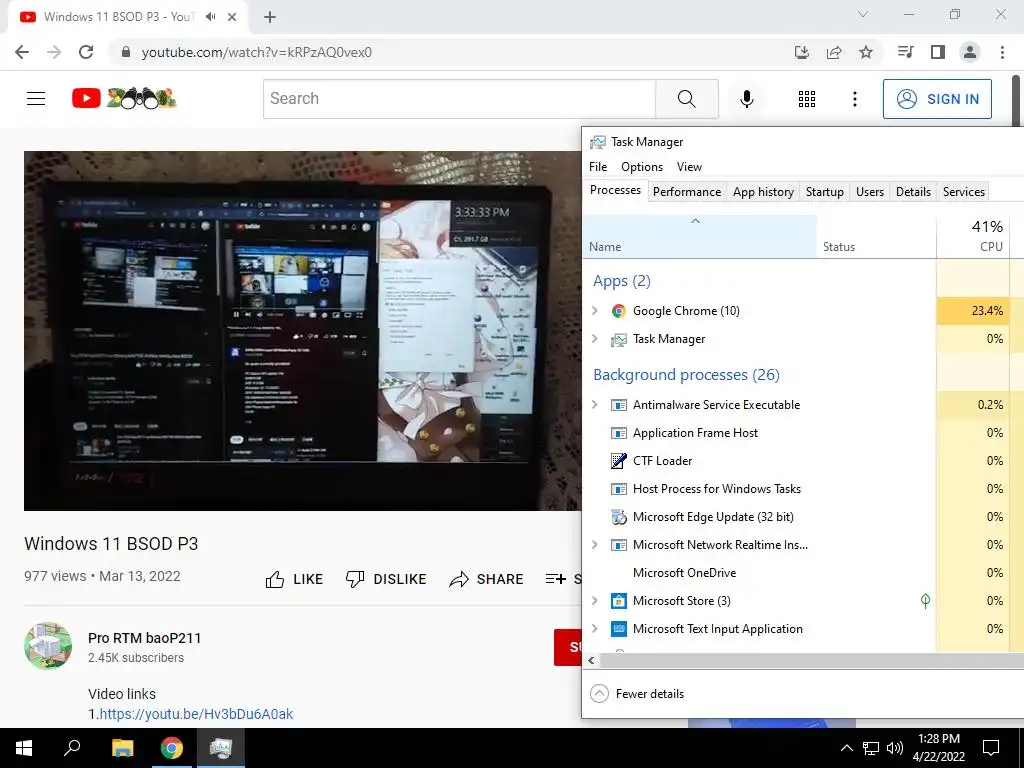Open the media control icon in Chrome toolbar

905,52
